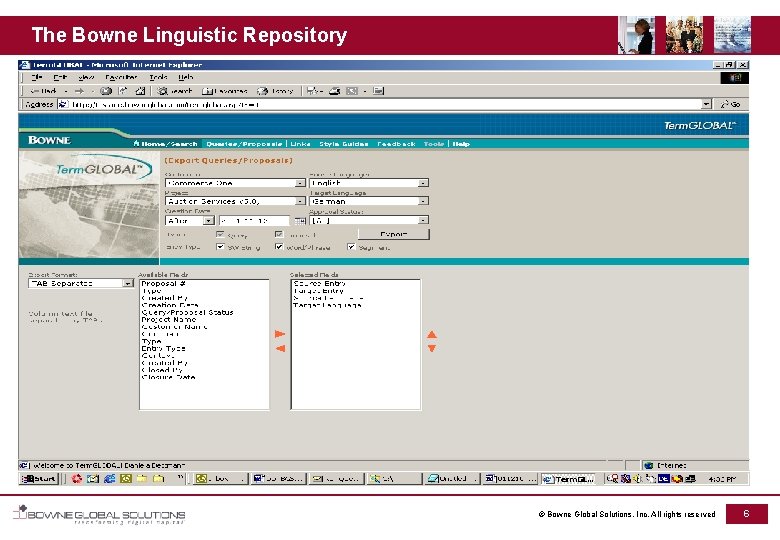Move selected field down with orange arrow
Screen dimensions: 780x540
432,348
